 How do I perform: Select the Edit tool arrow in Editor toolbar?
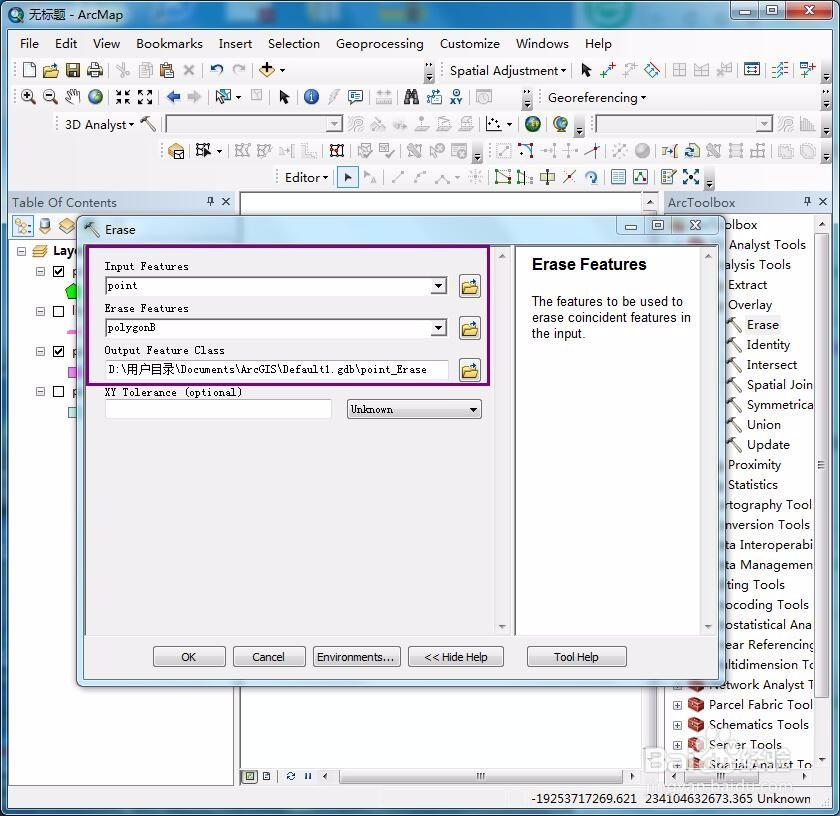(348, 177)
